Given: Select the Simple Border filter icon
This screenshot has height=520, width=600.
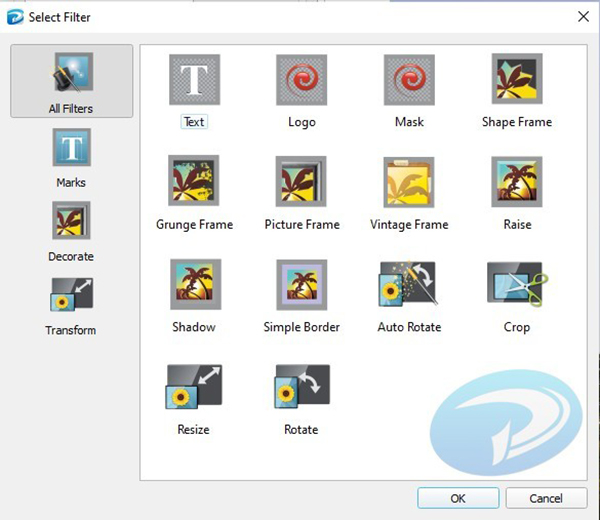Looking at the screenshot, I should [302, 285].
